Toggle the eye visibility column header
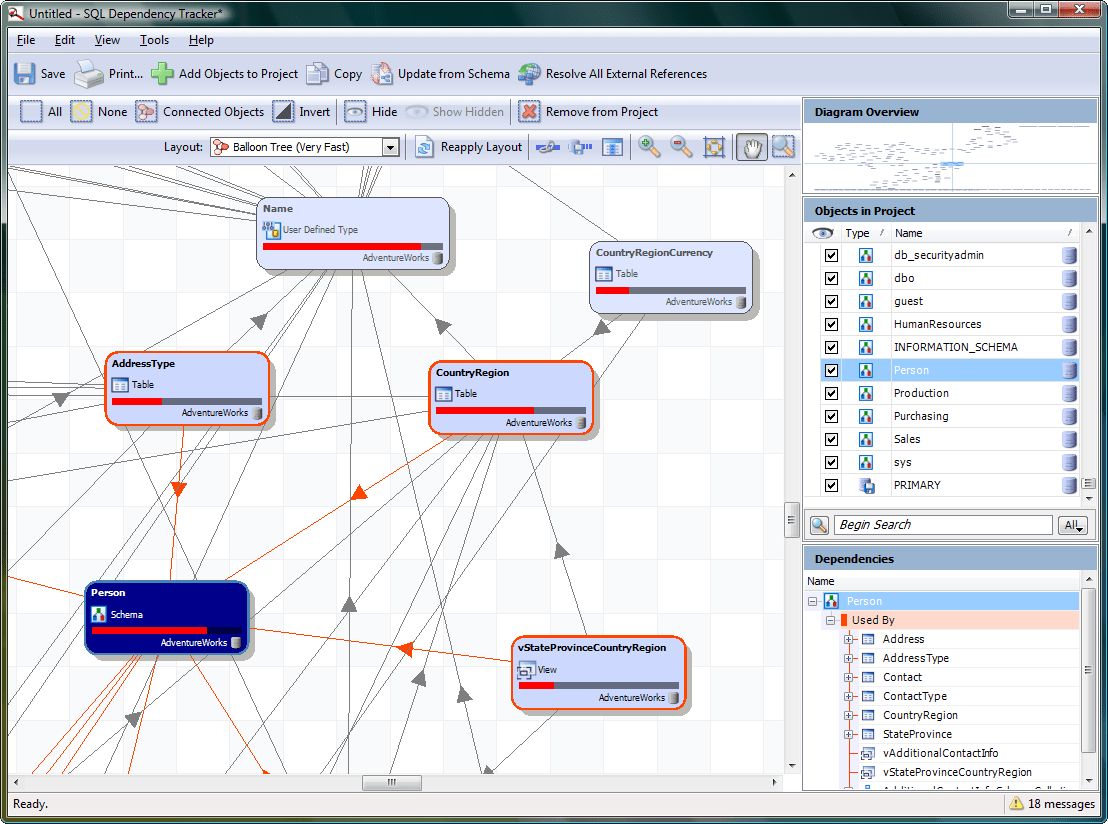Image resolution: width=1108 pixels, height=824 pixels. (821, 232)
